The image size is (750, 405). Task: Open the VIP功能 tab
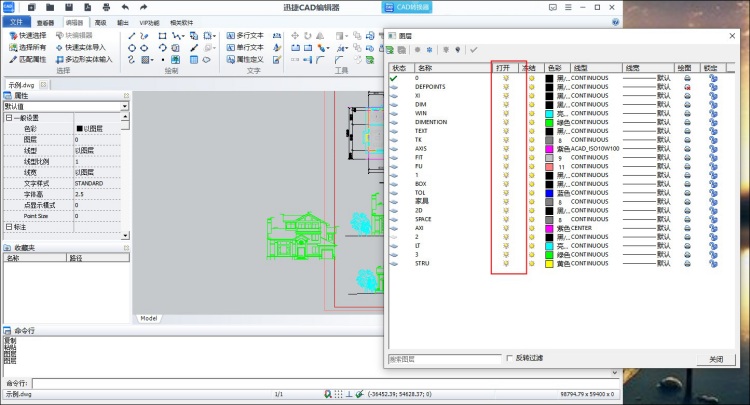pyautogui.click(x=149, y=22)
